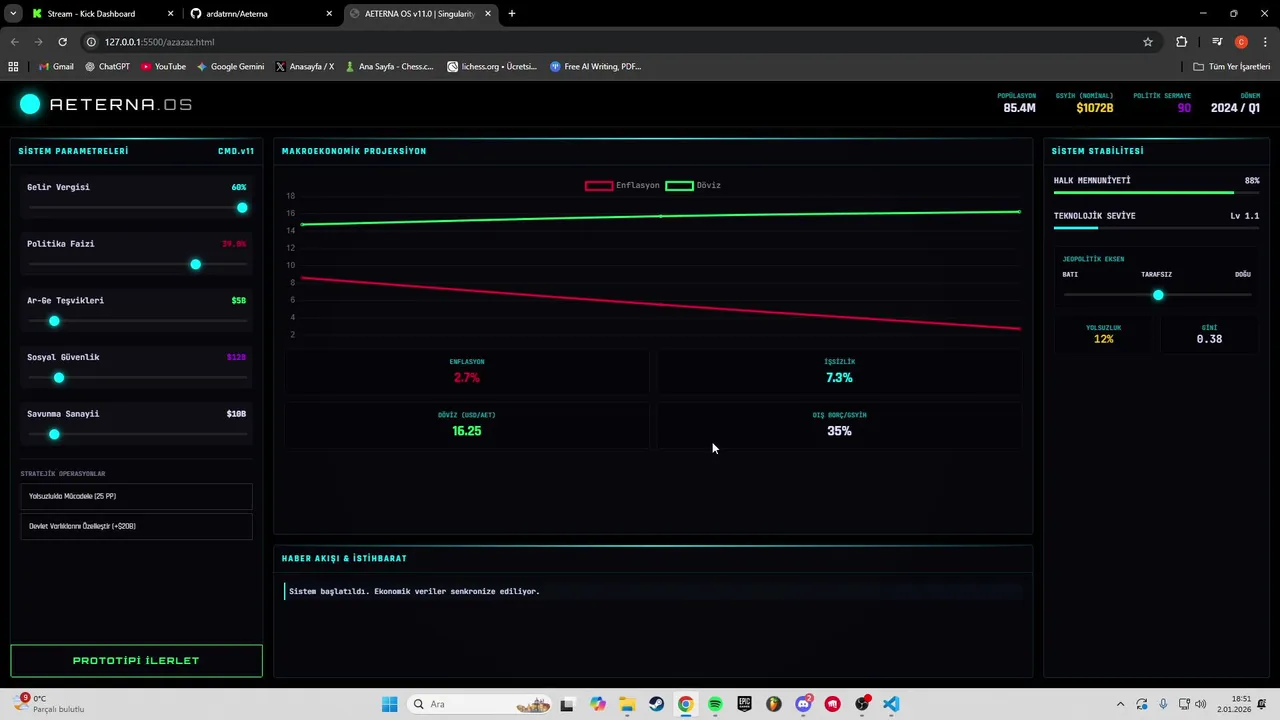Open Epic Games Launcher from taskbar

pyautogui.click(x=744, y=704)
